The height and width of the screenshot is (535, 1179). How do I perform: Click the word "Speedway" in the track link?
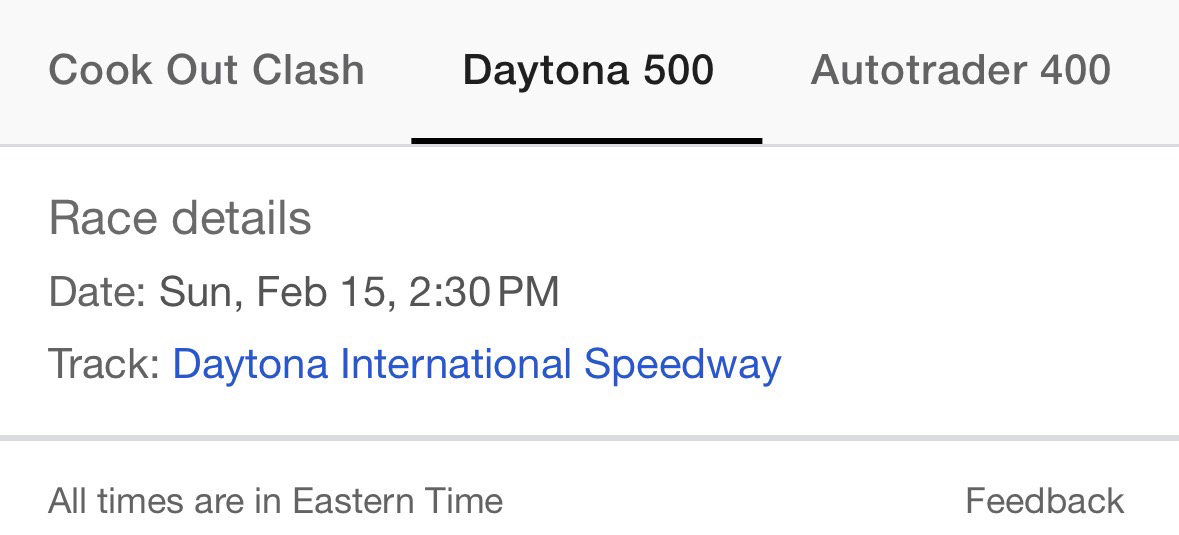(682, 364)
